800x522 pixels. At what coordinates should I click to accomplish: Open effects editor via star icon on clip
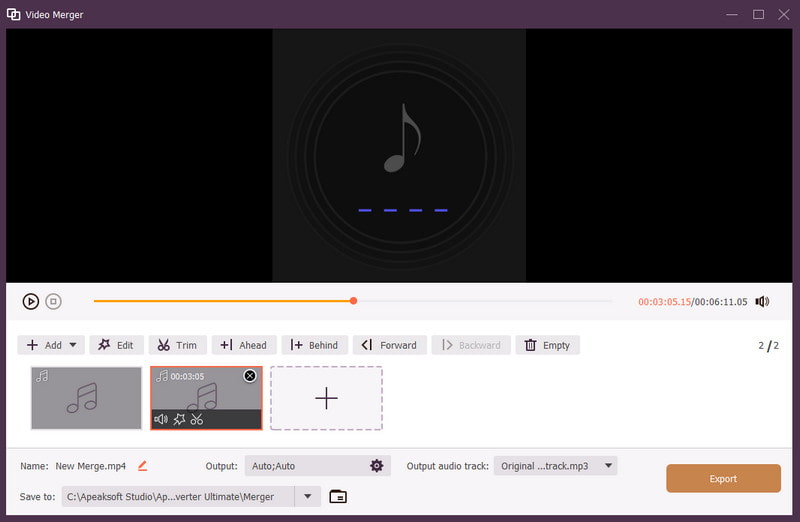click(x=179, y=419)
